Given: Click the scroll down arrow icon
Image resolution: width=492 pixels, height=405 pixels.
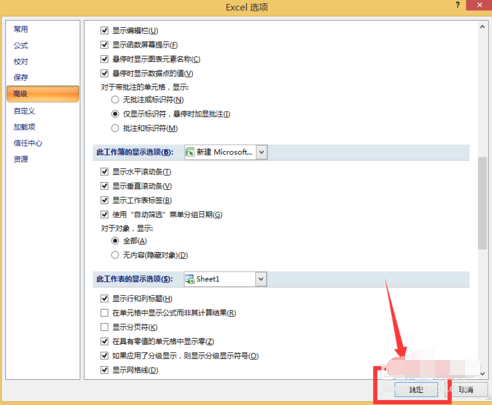Looking at the screenshot, I should point(482,374).
